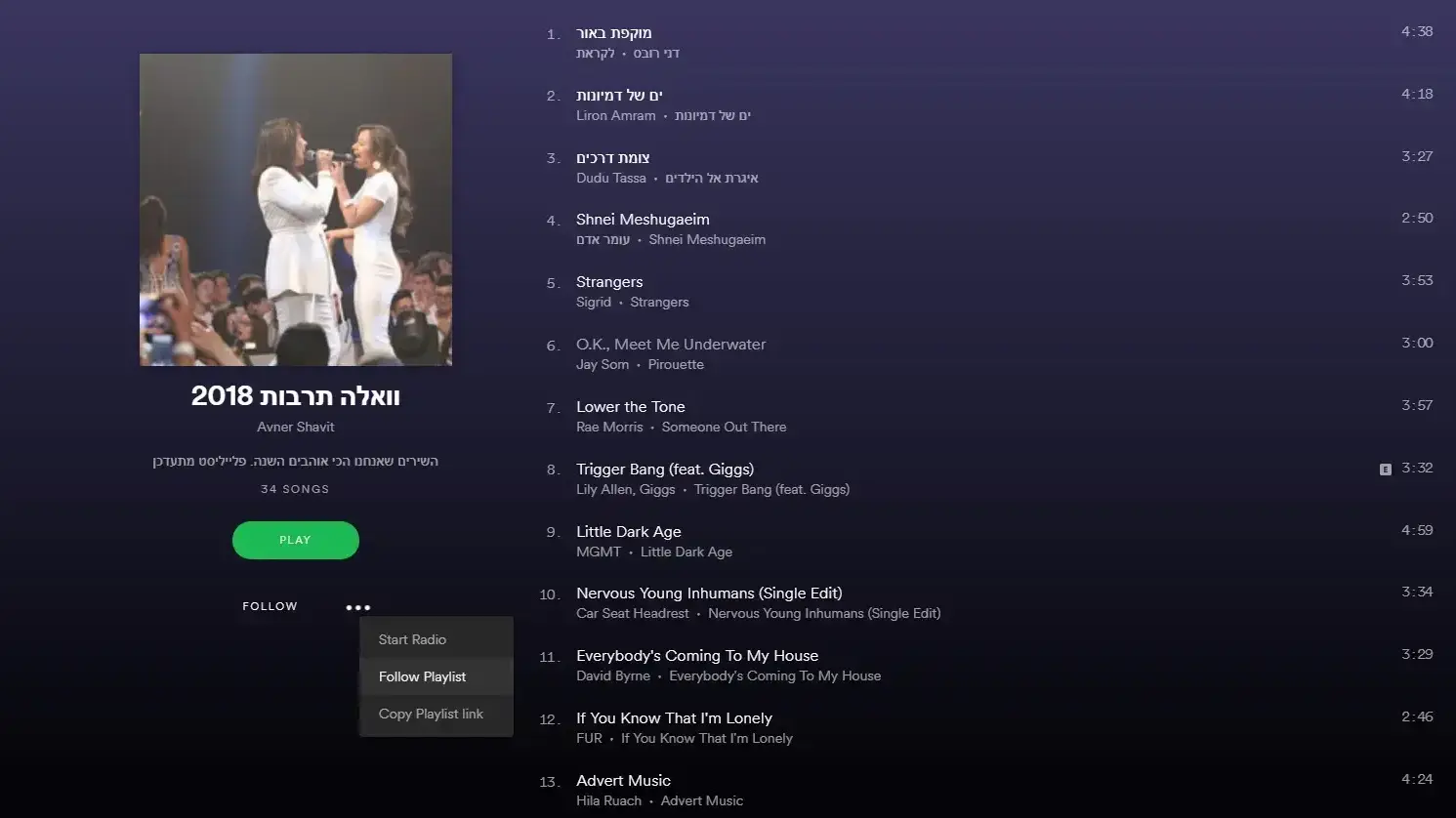The width and height of the screenshot is (1456, 818).
Task: Select track 10 title Nervous Young Inhumans
Action: (709, 593)
